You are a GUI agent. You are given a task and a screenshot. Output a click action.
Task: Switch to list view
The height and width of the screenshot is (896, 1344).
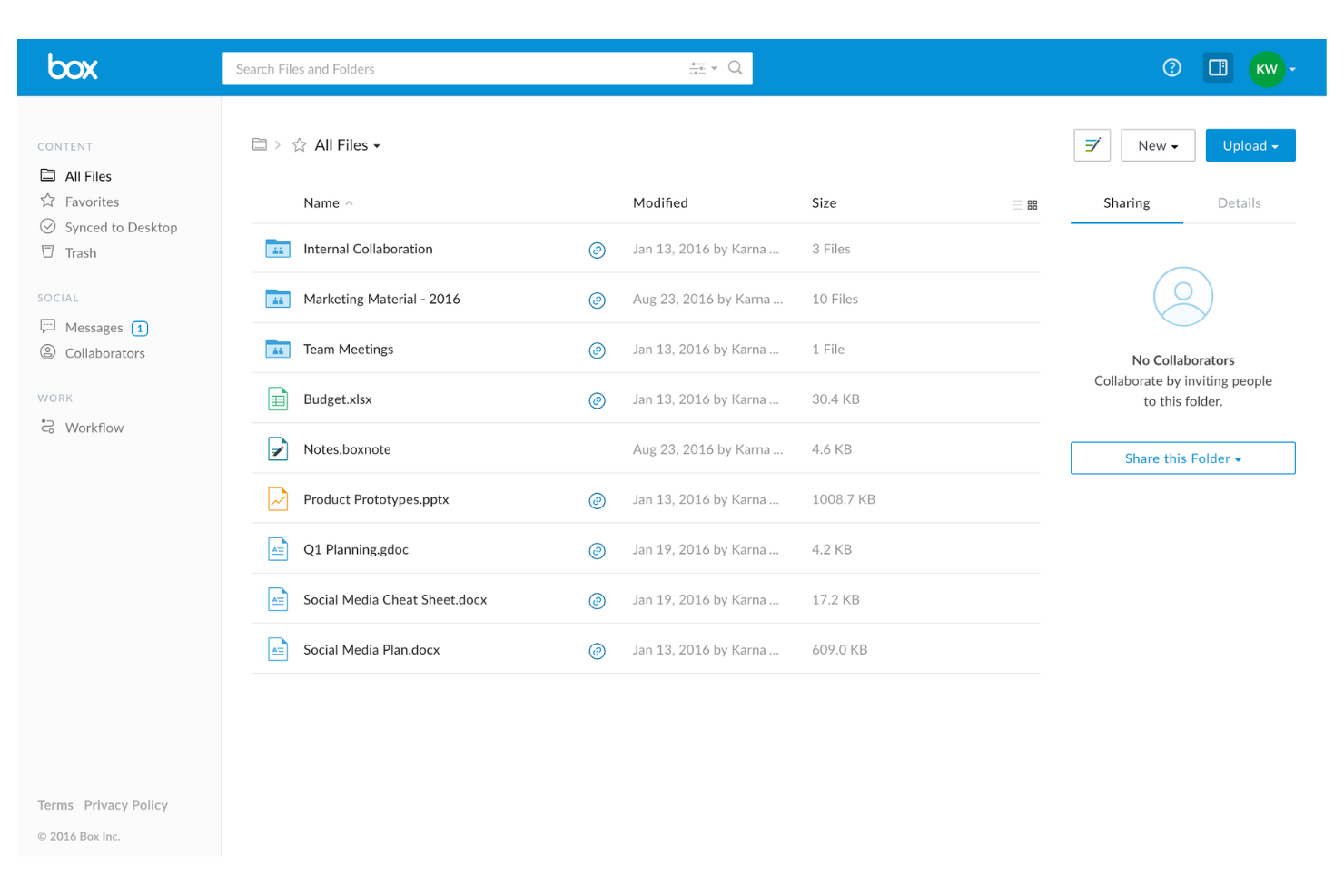1015,205
